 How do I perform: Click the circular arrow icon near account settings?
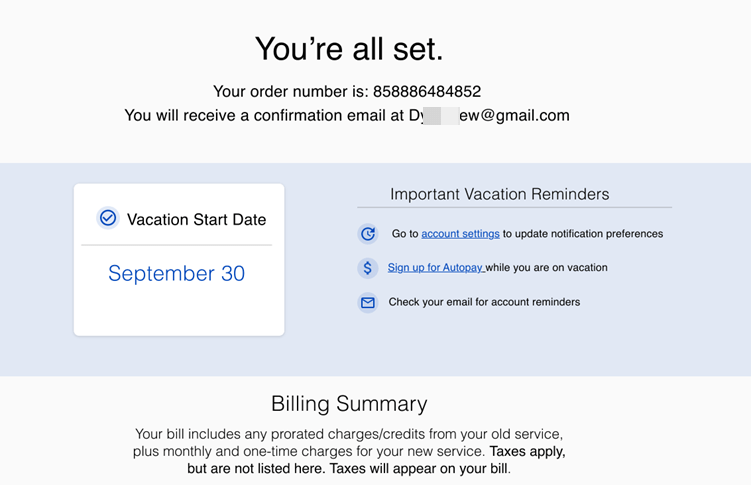click(x=368, y=234)
